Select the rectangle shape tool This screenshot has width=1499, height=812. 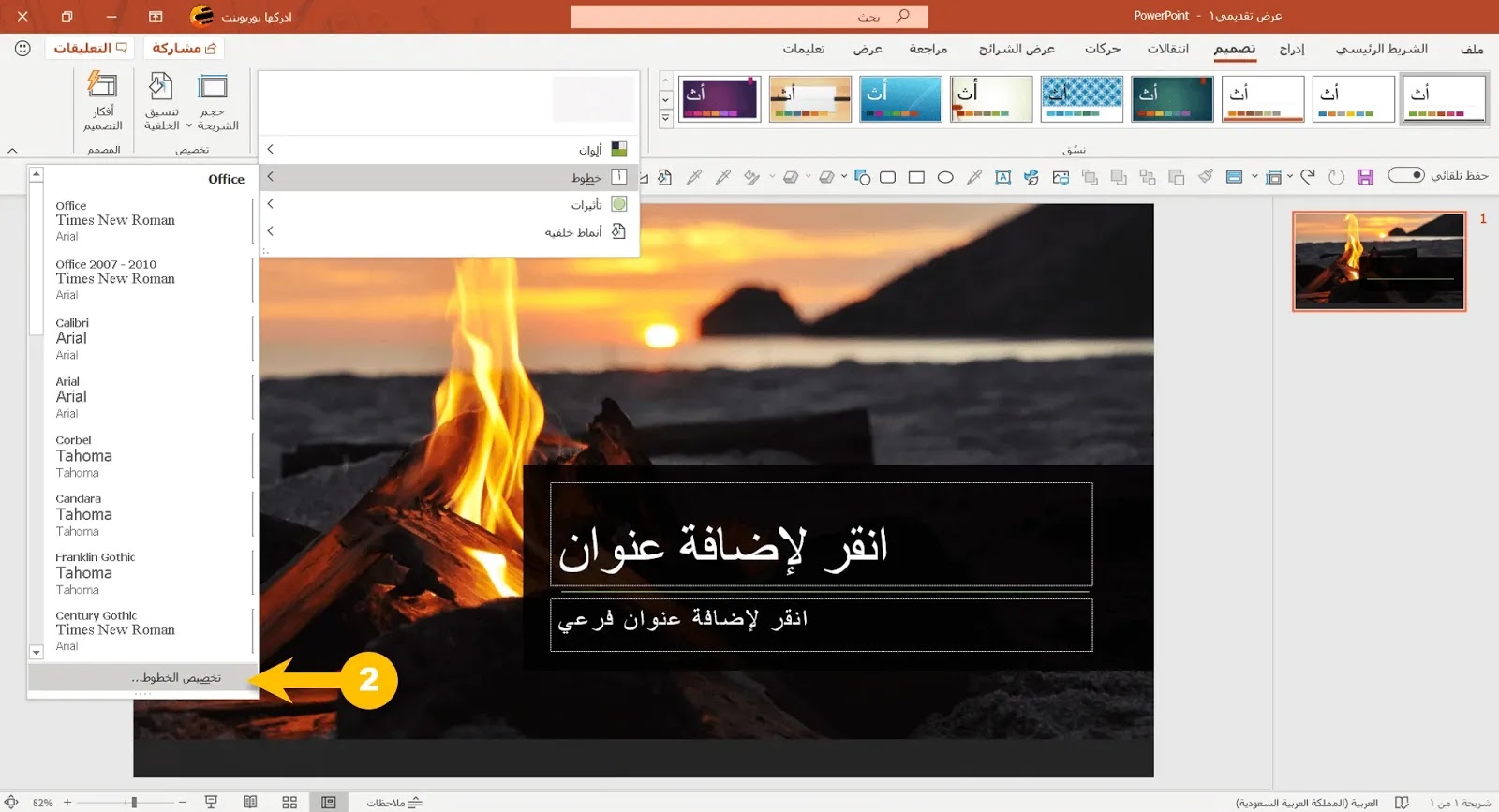916,177
